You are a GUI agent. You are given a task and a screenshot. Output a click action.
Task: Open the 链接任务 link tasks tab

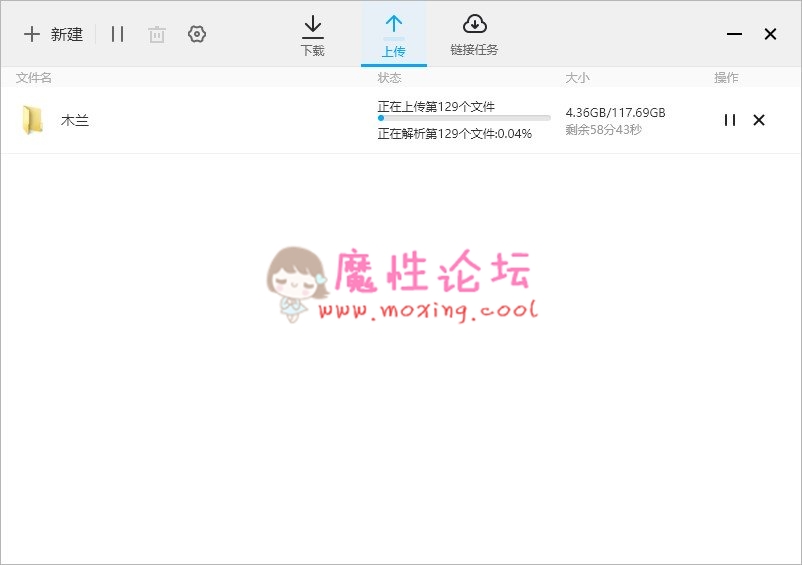[x=474, y=35]
